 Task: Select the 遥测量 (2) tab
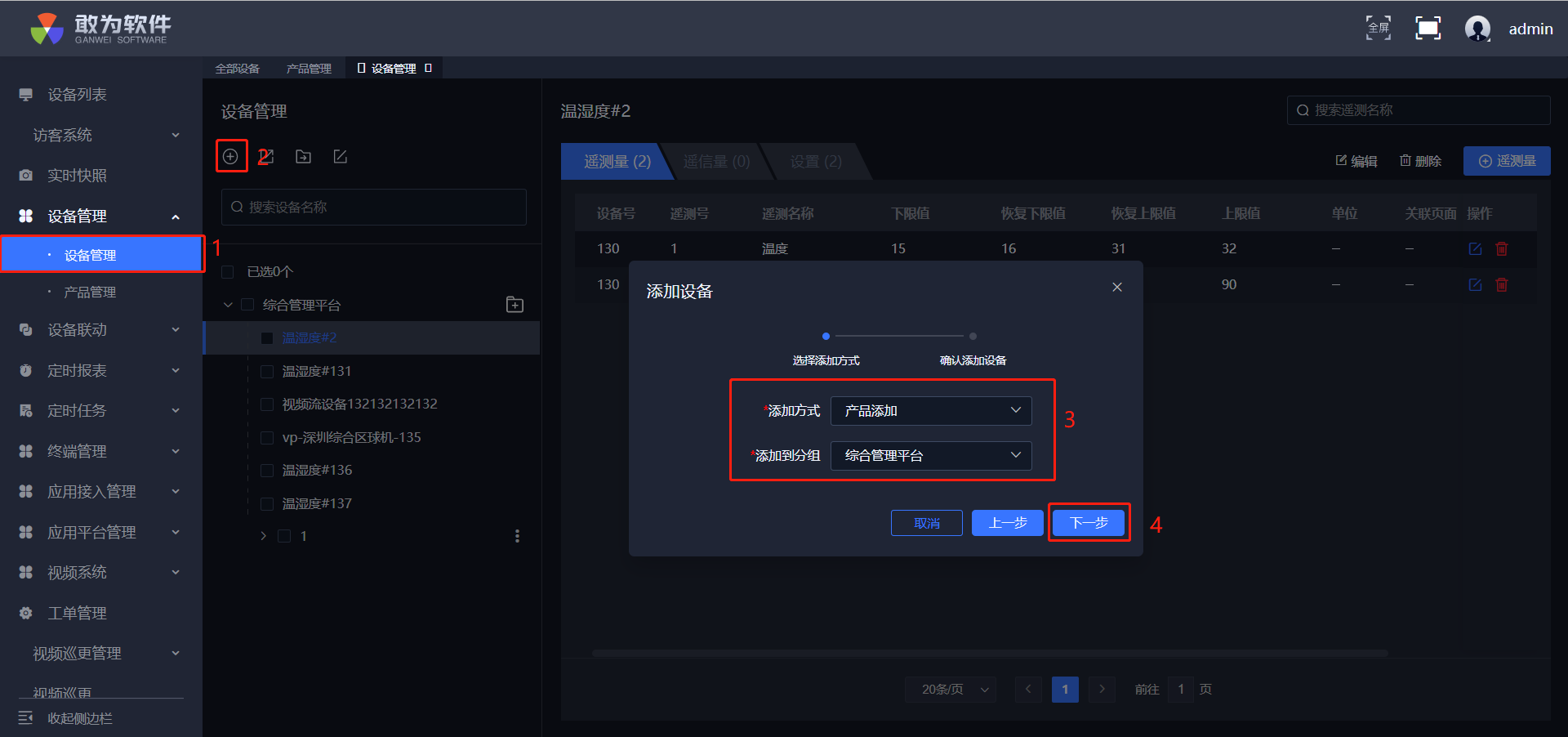[x=617, y=162]
